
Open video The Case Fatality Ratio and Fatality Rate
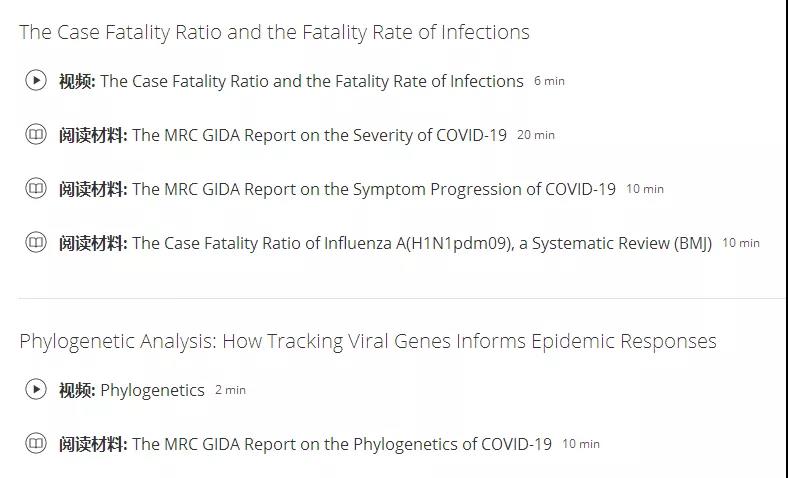(311, 81)
